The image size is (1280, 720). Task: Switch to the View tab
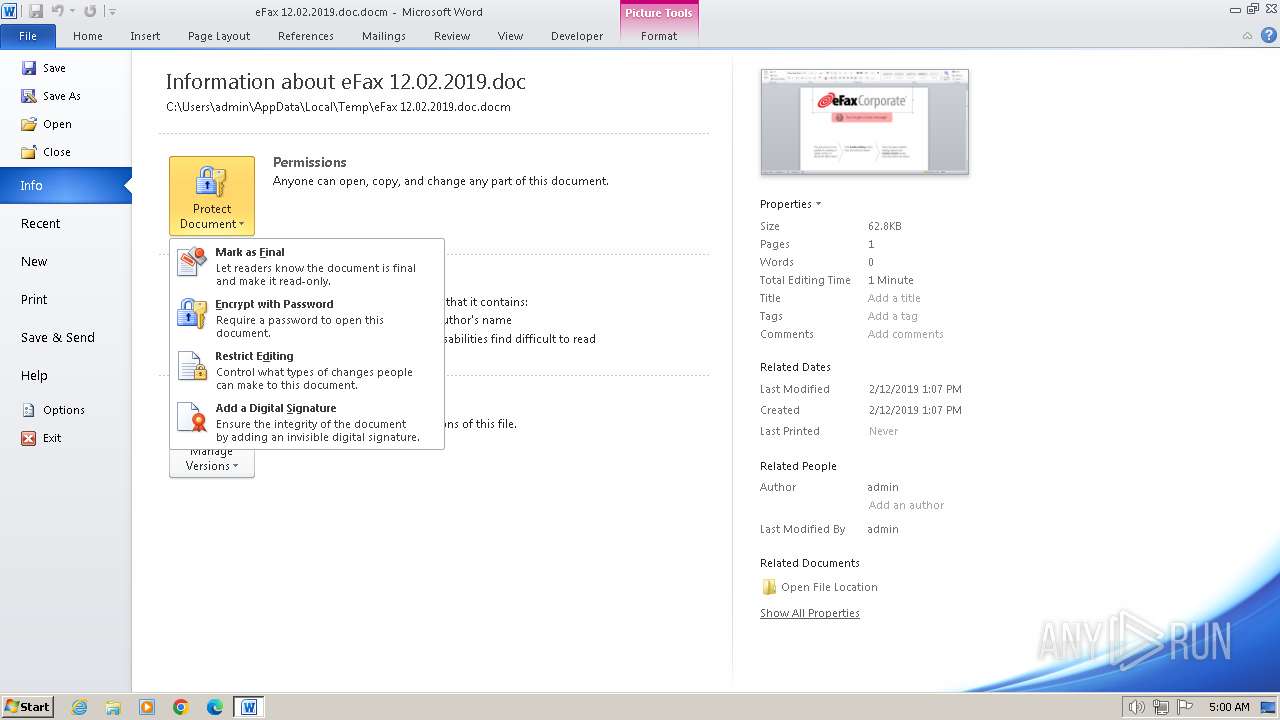(x=510, y=36)
